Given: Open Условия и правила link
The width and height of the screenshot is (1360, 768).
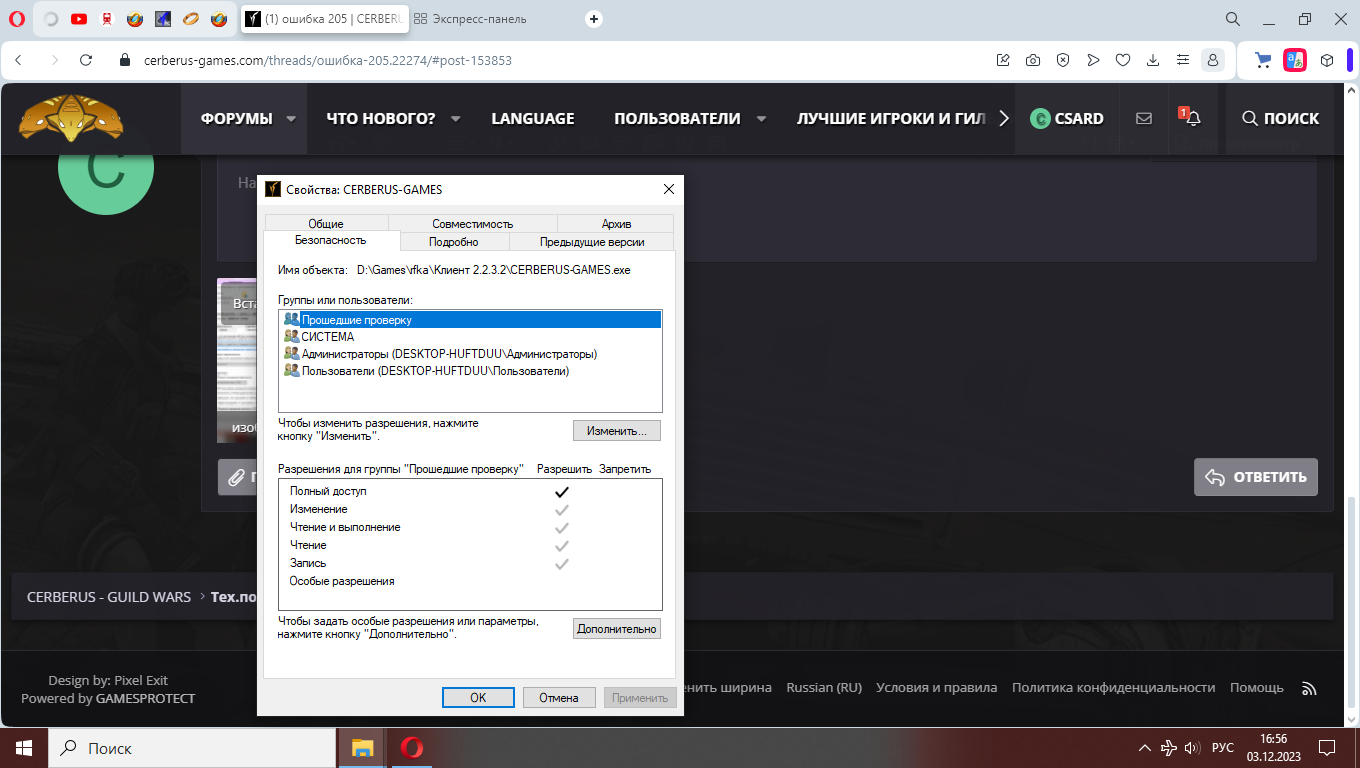Looking at the screenshot, I should click(937, 688).
